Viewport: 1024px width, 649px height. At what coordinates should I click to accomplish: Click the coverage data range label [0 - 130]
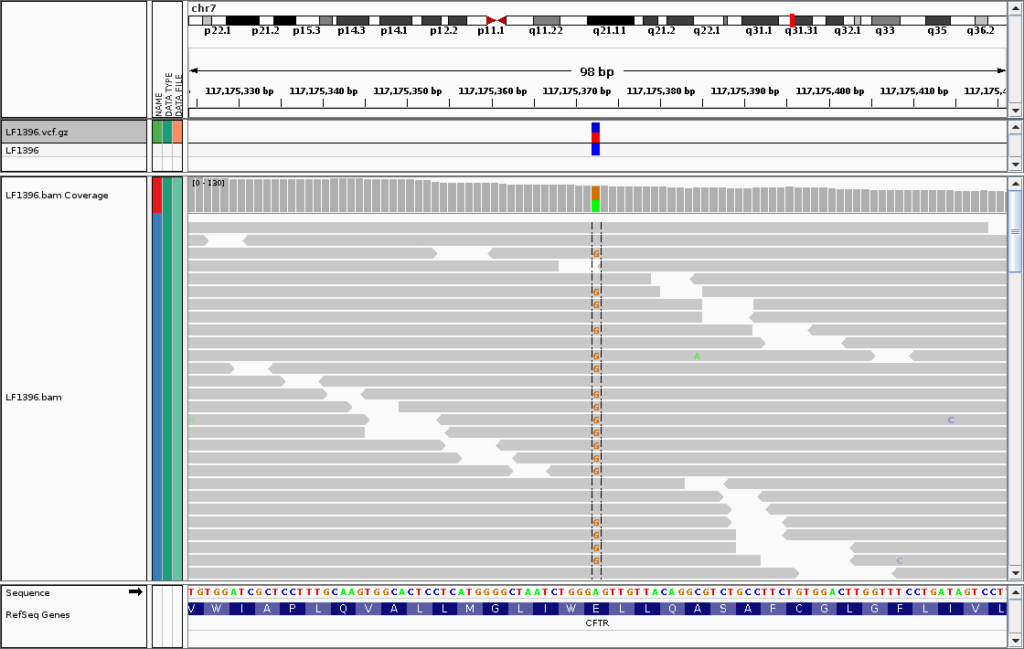(208, 183)
